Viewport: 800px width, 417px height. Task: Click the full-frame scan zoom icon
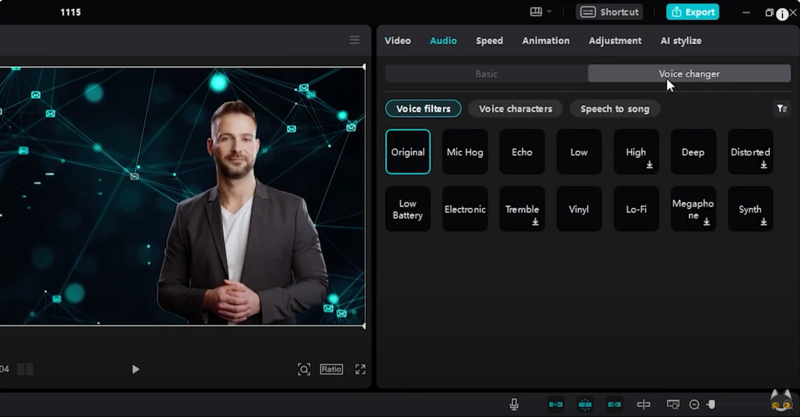(304, 369)
